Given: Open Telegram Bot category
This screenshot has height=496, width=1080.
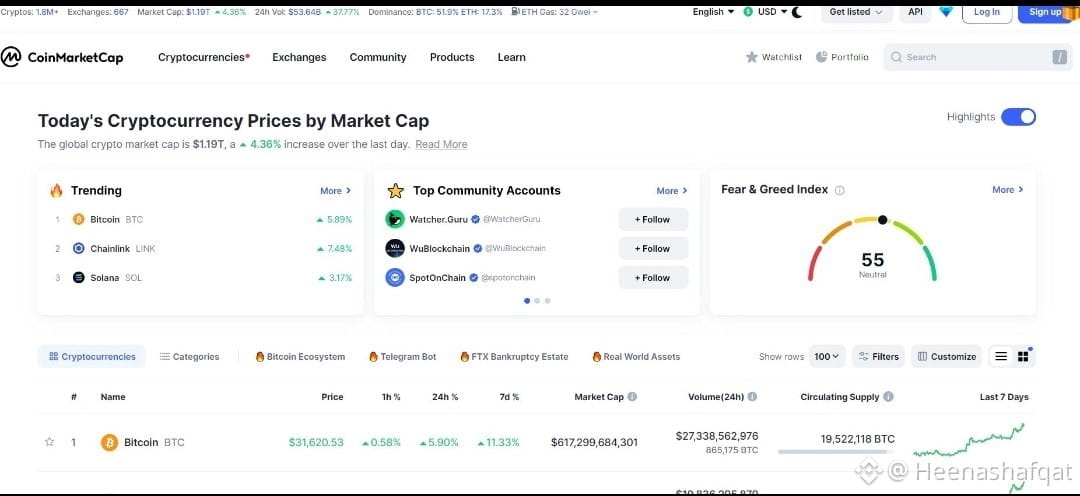Looking at the screenshot, I should [403, 356].
